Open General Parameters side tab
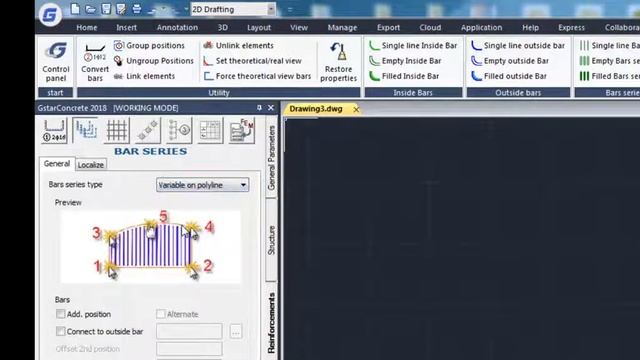Screen dimensions: 640x360 [x=271, y=158]
